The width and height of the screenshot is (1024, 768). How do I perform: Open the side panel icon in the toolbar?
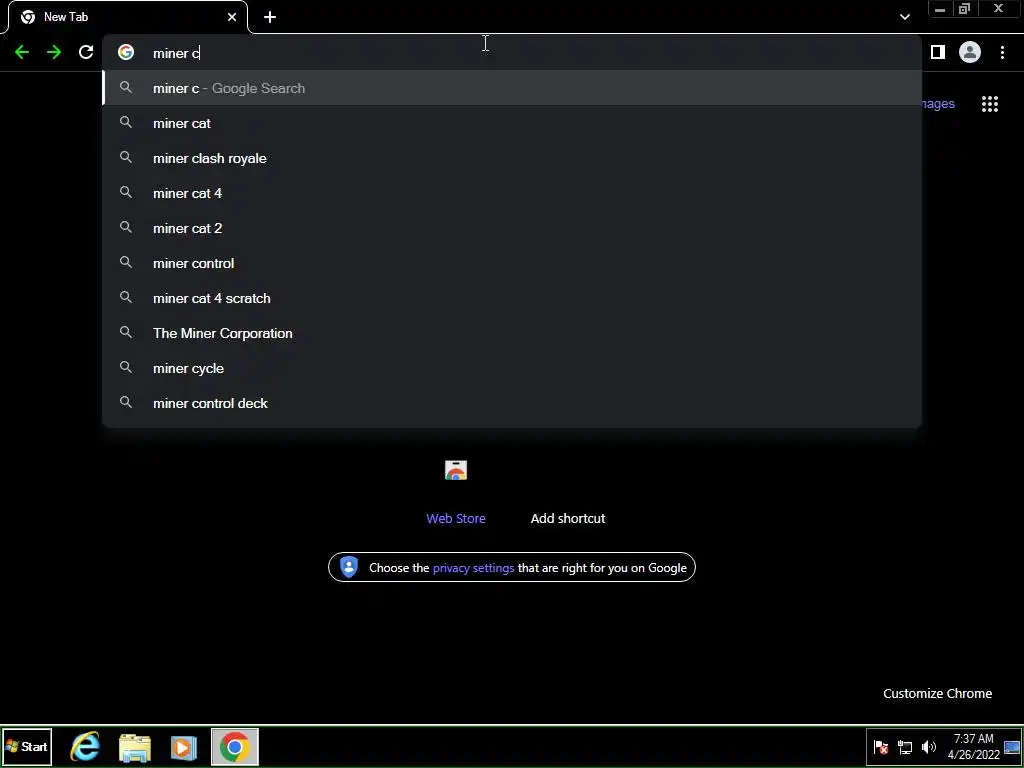938,52
